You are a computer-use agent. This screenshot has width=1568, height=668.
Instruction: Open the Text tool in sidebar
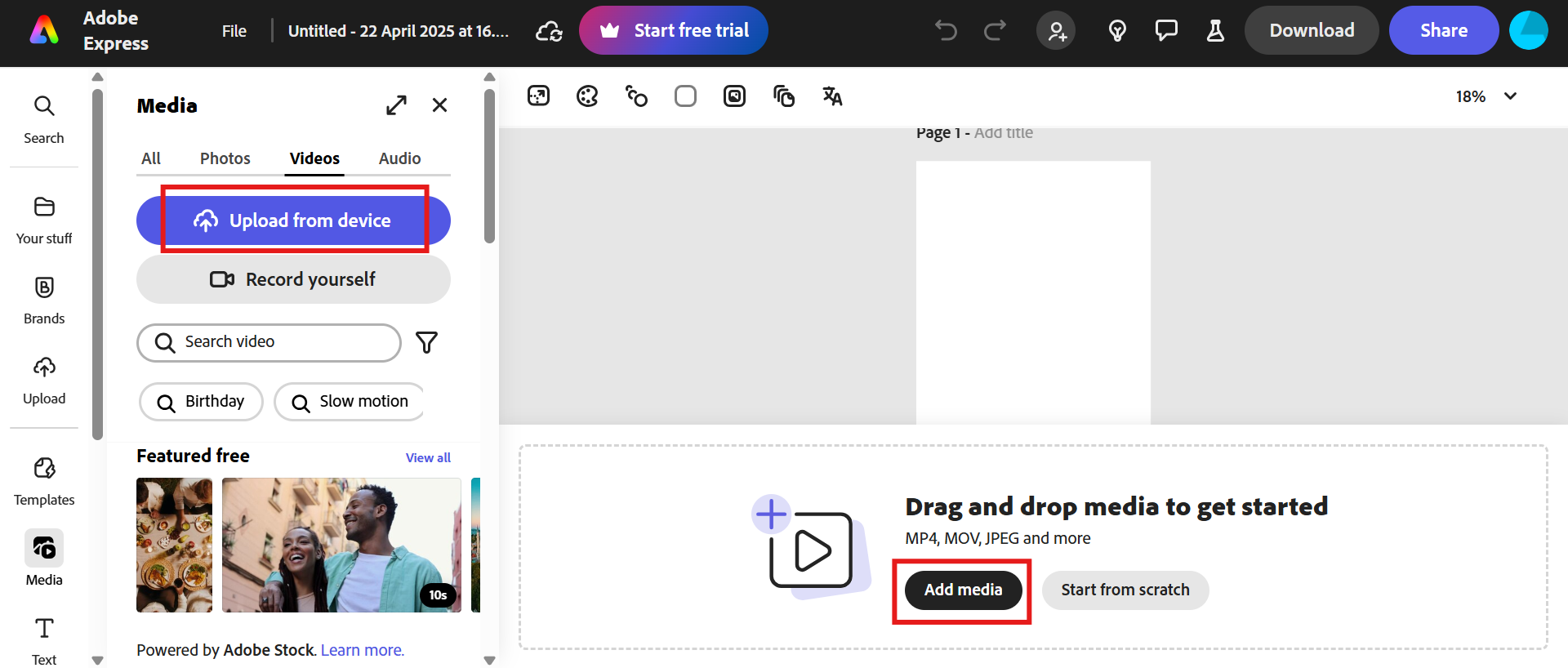[44, 641]
